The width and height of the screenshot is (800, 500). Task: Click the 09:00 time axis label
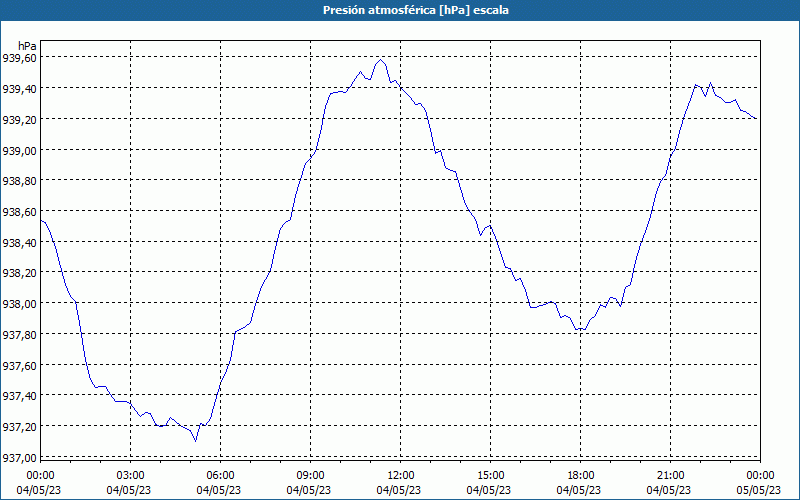[x=311, y=476]
